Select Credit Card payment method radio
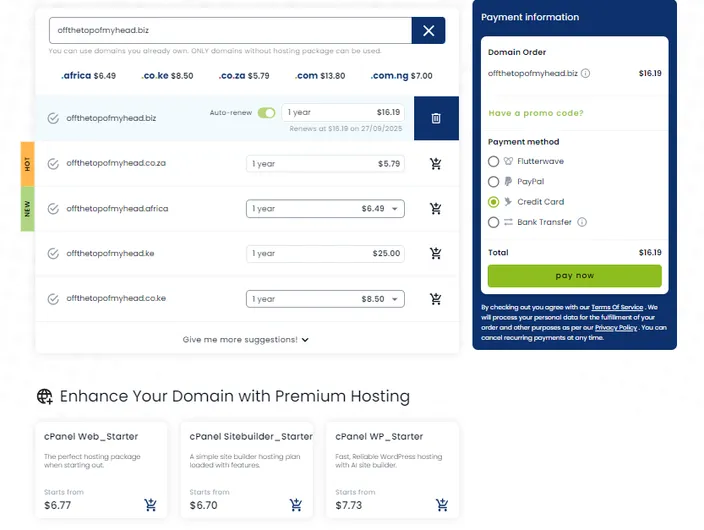704x530 pixels. (x=493, y=202)
